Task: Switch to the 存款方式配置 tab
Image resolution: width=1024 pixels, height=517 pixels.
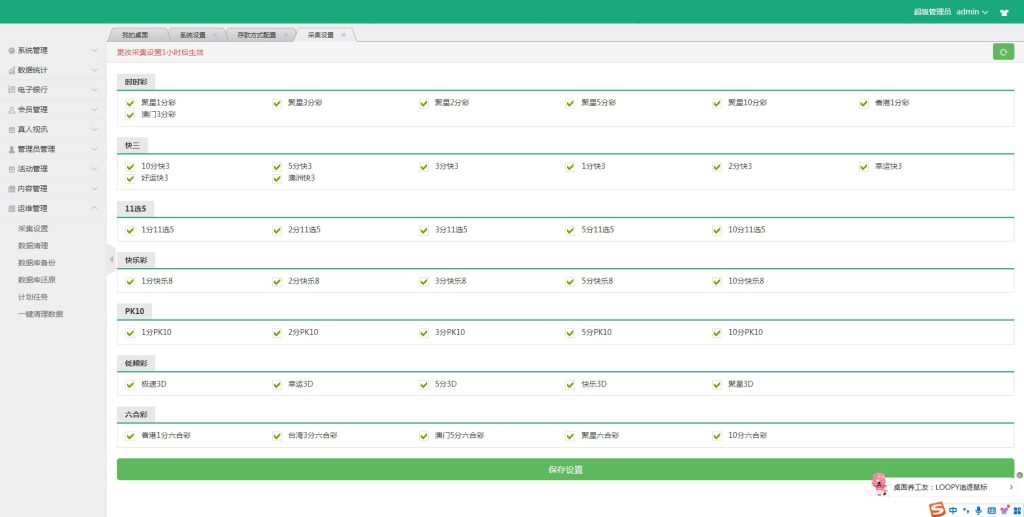Action: 257,35
